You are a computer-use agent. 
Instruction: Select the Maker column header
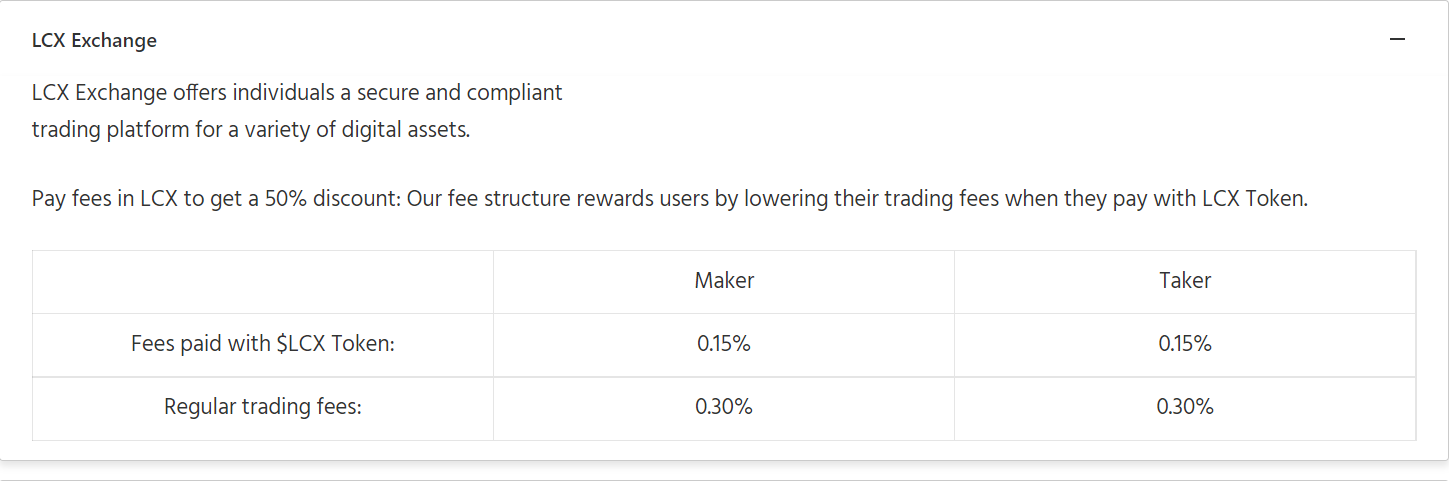click(x=724, y=281)
